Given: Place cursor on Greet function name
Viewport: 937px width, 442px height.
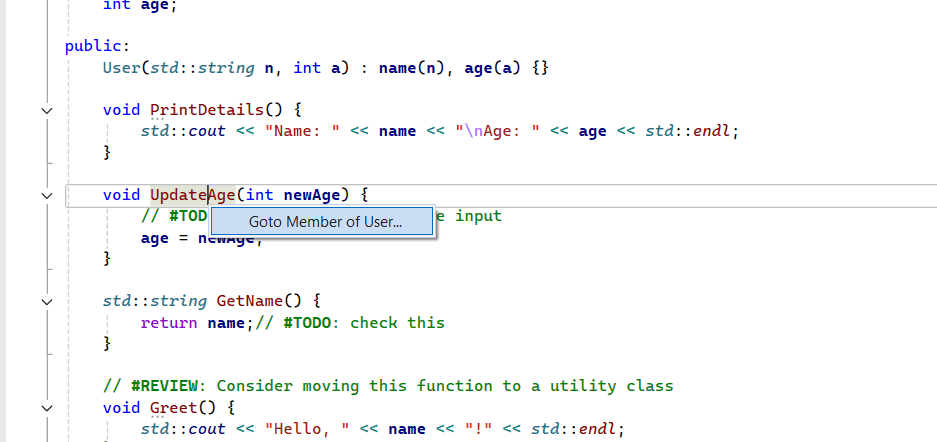Looking at the screenshot, I should click(174, 408).
